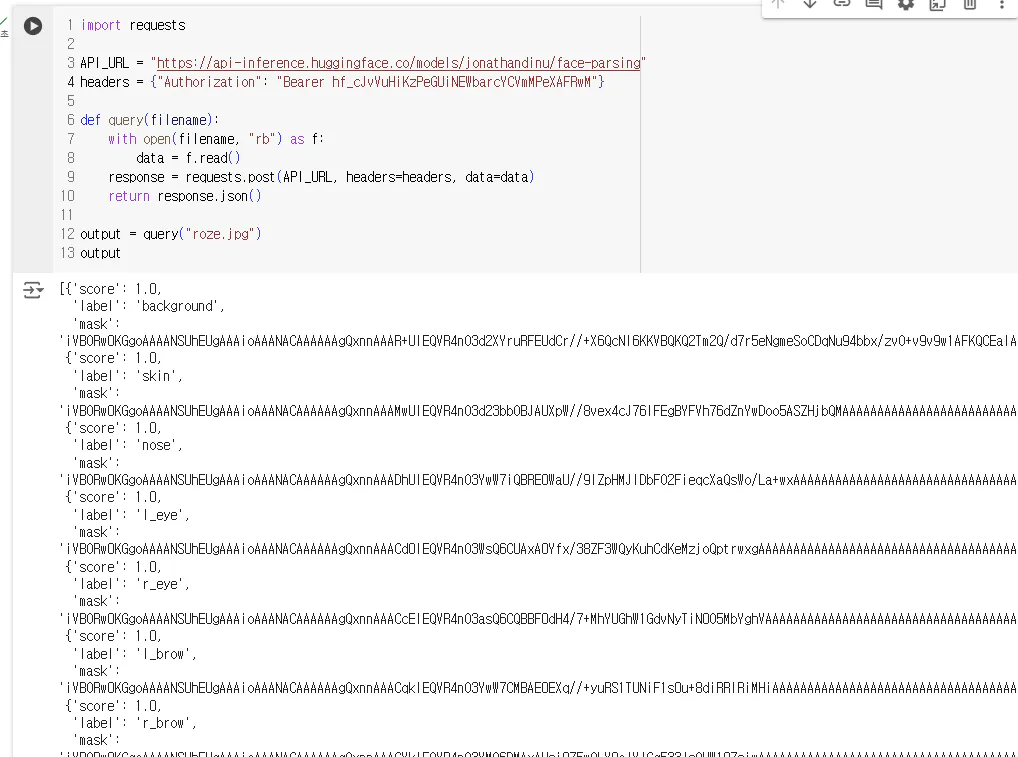
Task: Open the cell settings gear
Action: coord(906,4)
